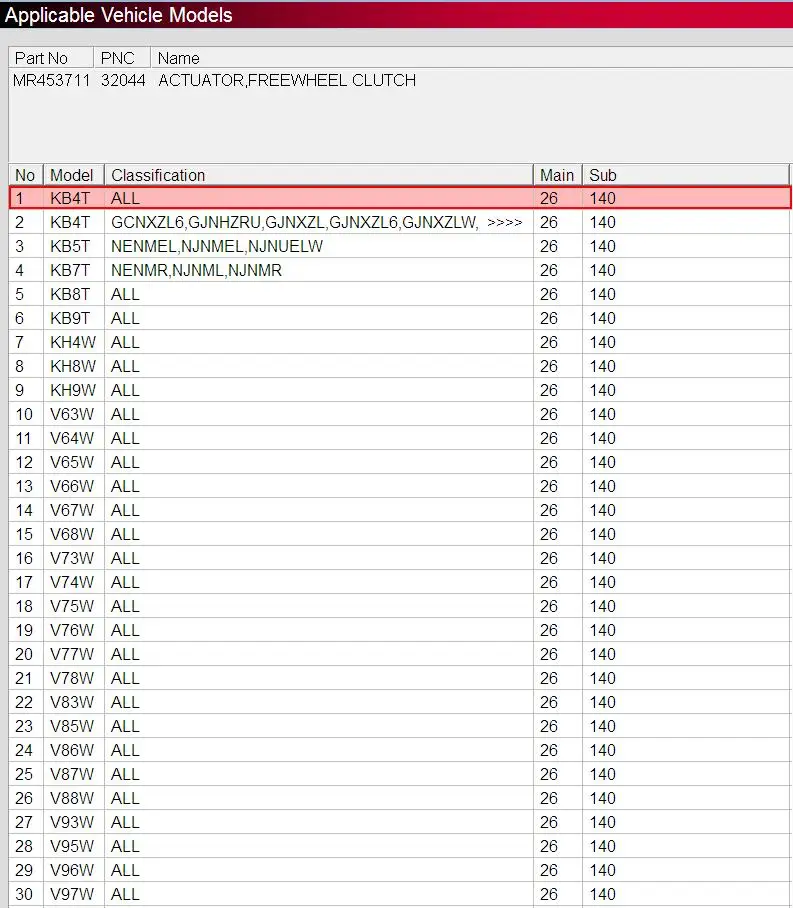Select model V73W row
793x908 pixels.
400,558
